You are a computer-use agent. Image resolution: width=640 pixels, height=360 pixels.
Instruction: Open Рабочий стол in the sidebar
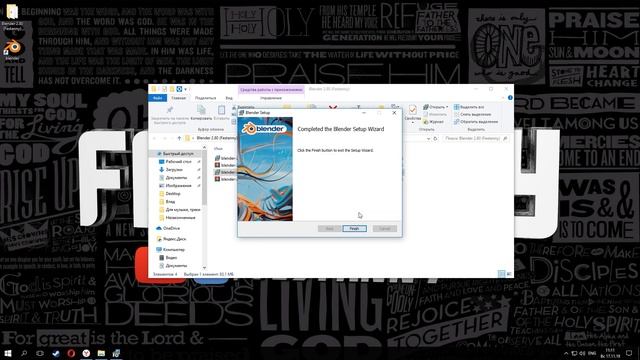click(x=178, y=162)
